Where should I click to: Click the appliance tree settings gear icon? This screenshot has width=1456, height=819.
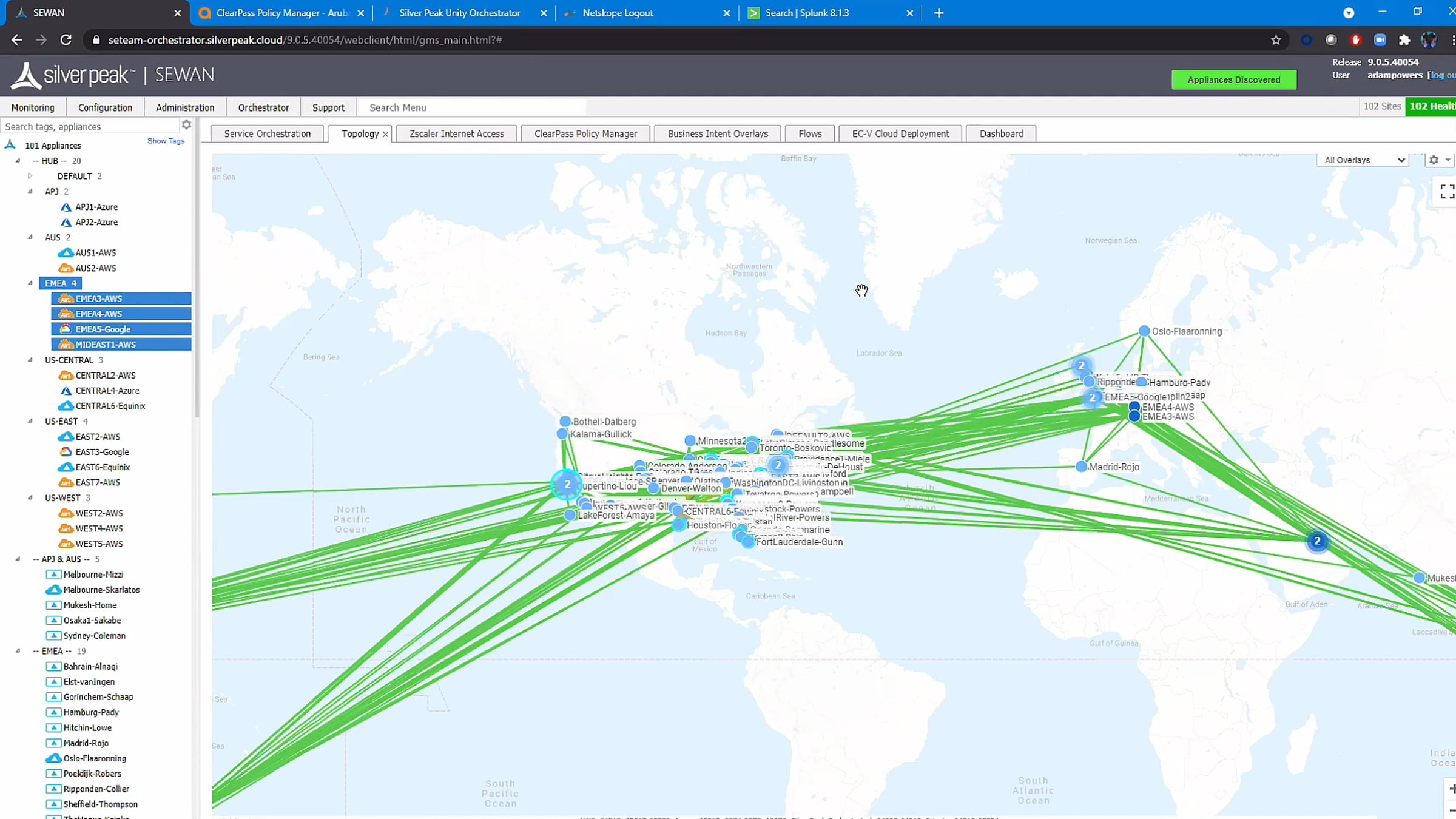tap(186, 125)
